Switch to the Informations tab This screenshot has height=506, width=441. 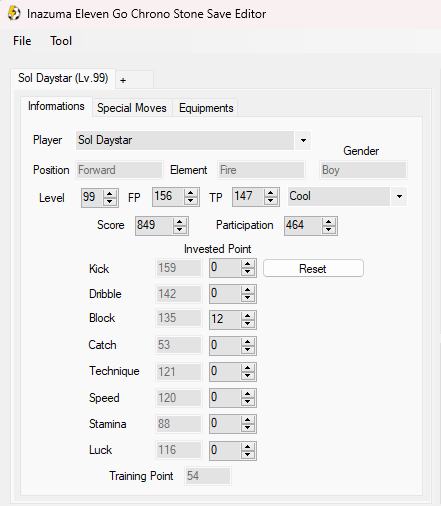56,106
